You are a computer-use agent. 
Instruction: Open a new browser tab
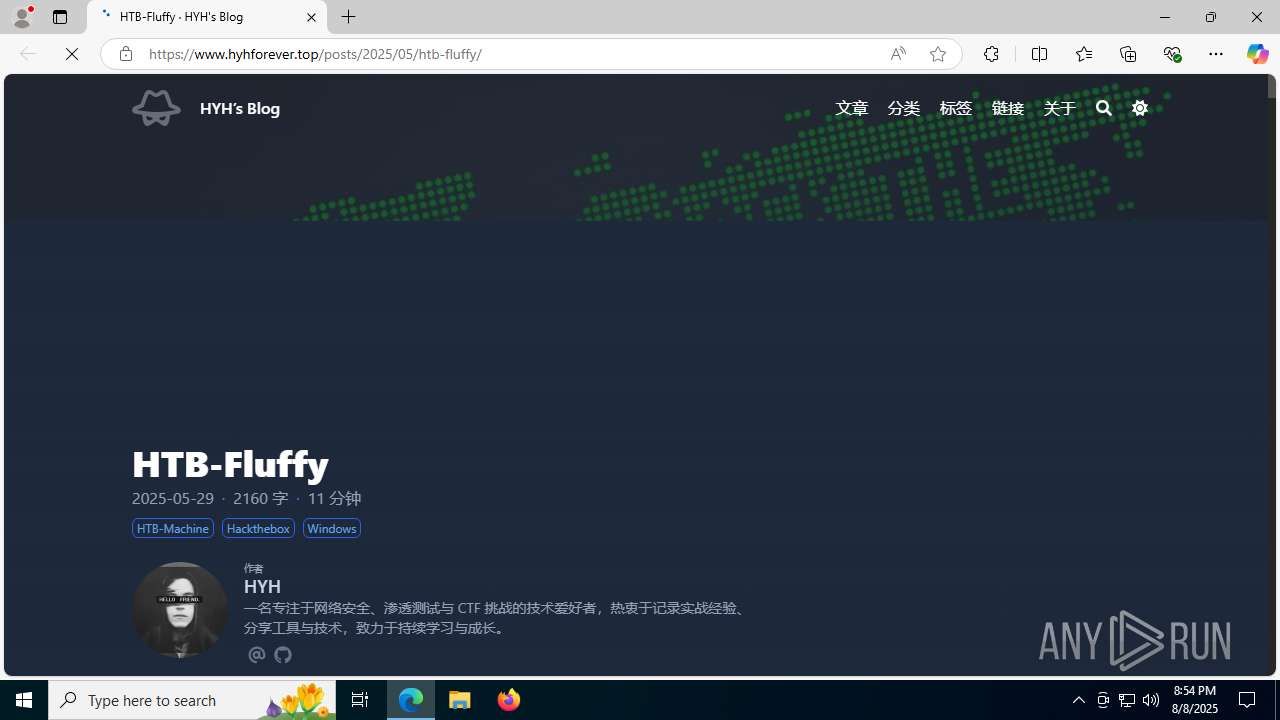(349, 17)
